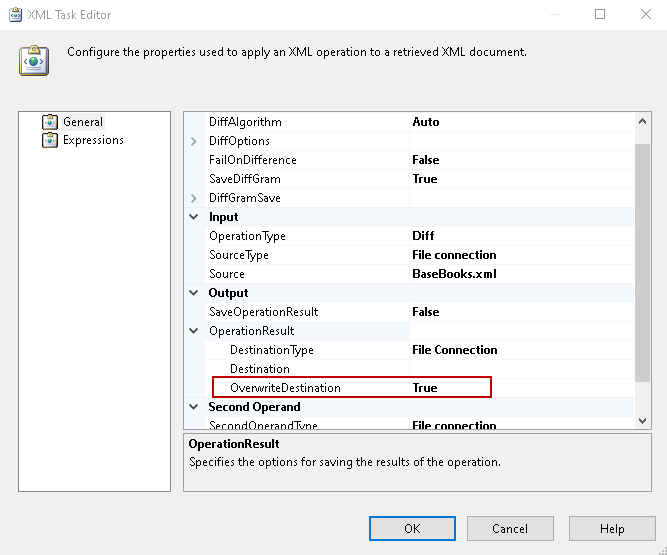Image resolution: width=667 pixels, height=555 pixels.
Task: Collapse the Input category
Action: point(194,217)
